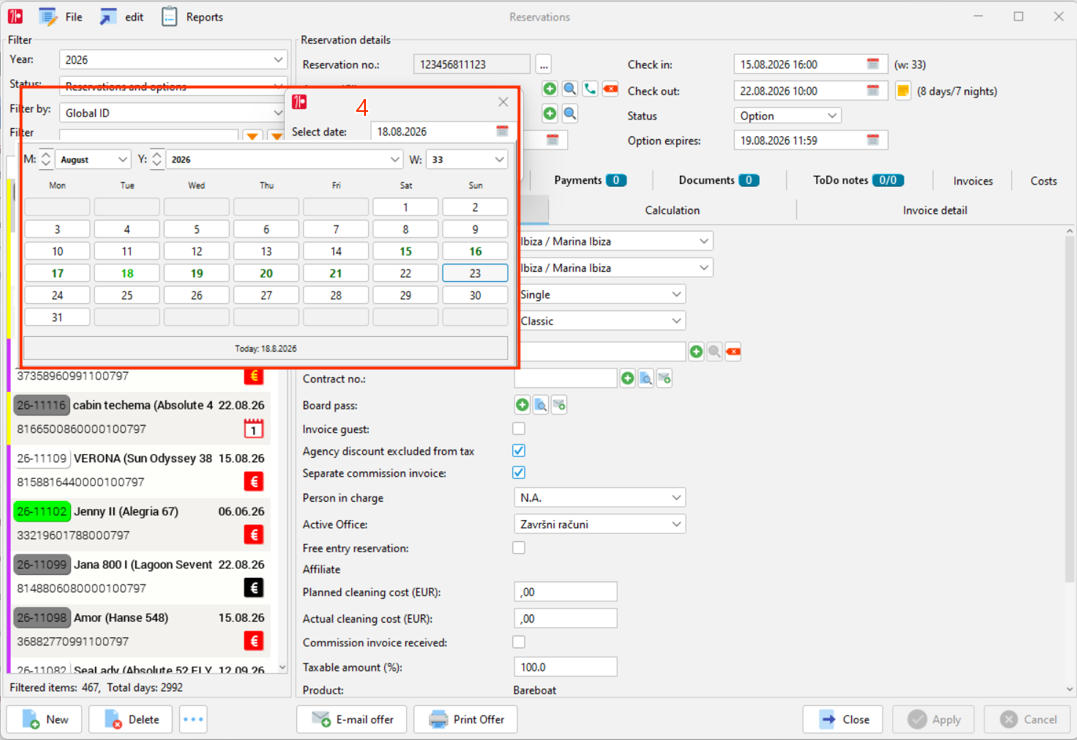Image resolution: width=1077 pixels, height=740 pixels.
Task: Open the Option expires calendar icon
Action: [873, 140]
